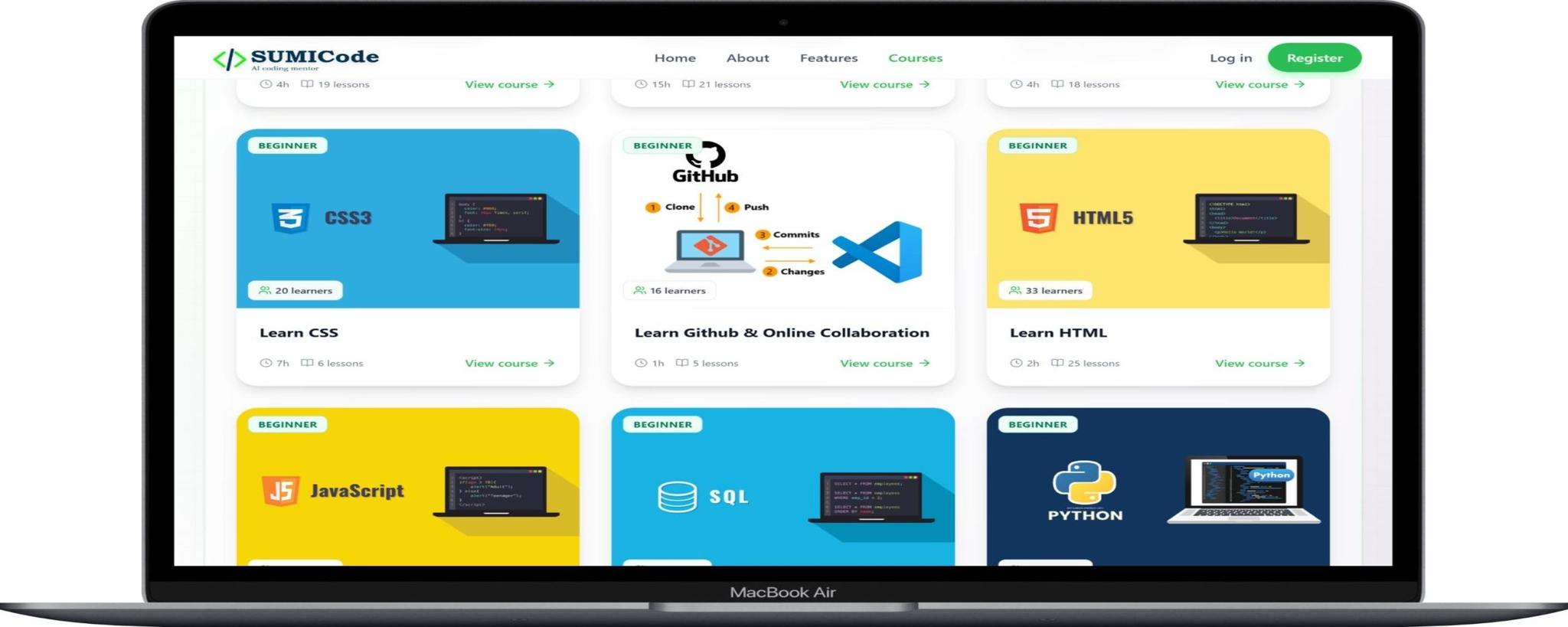
Task: Click the 20 learners badge
Action: tap(295, 290)
